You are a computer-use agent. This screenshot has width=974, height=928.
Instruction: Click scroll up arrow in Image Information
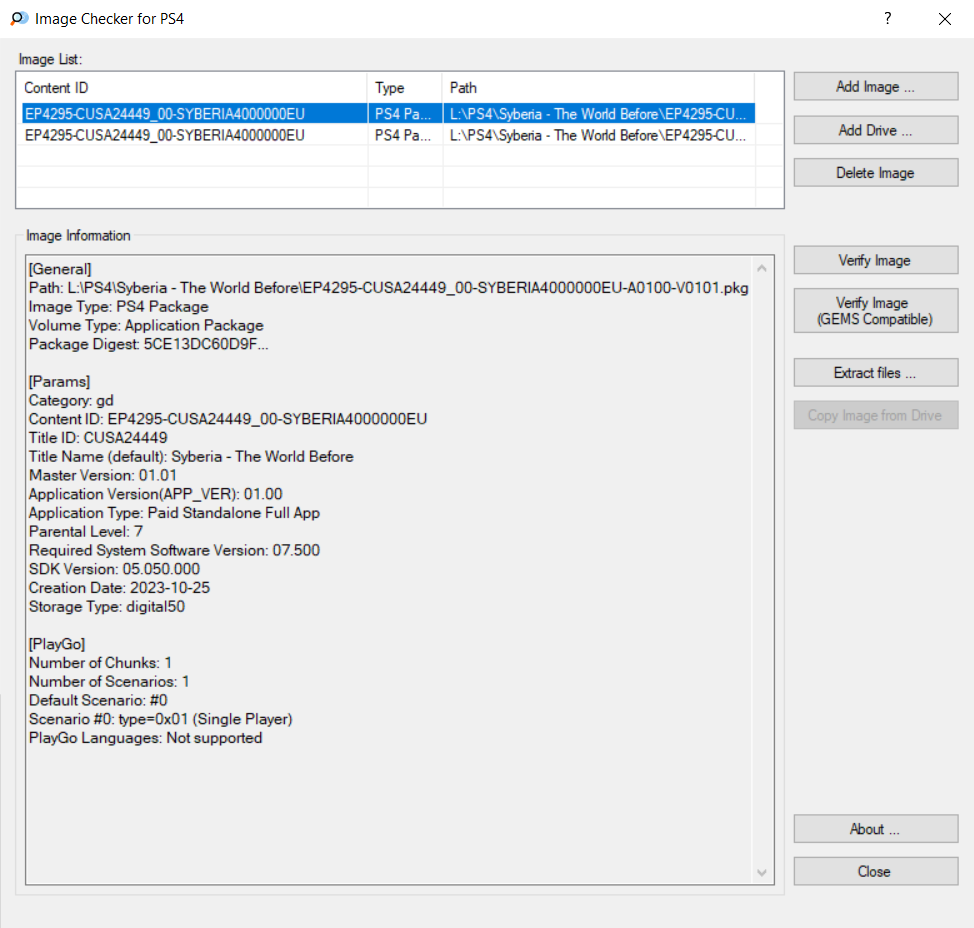point(763,268)
